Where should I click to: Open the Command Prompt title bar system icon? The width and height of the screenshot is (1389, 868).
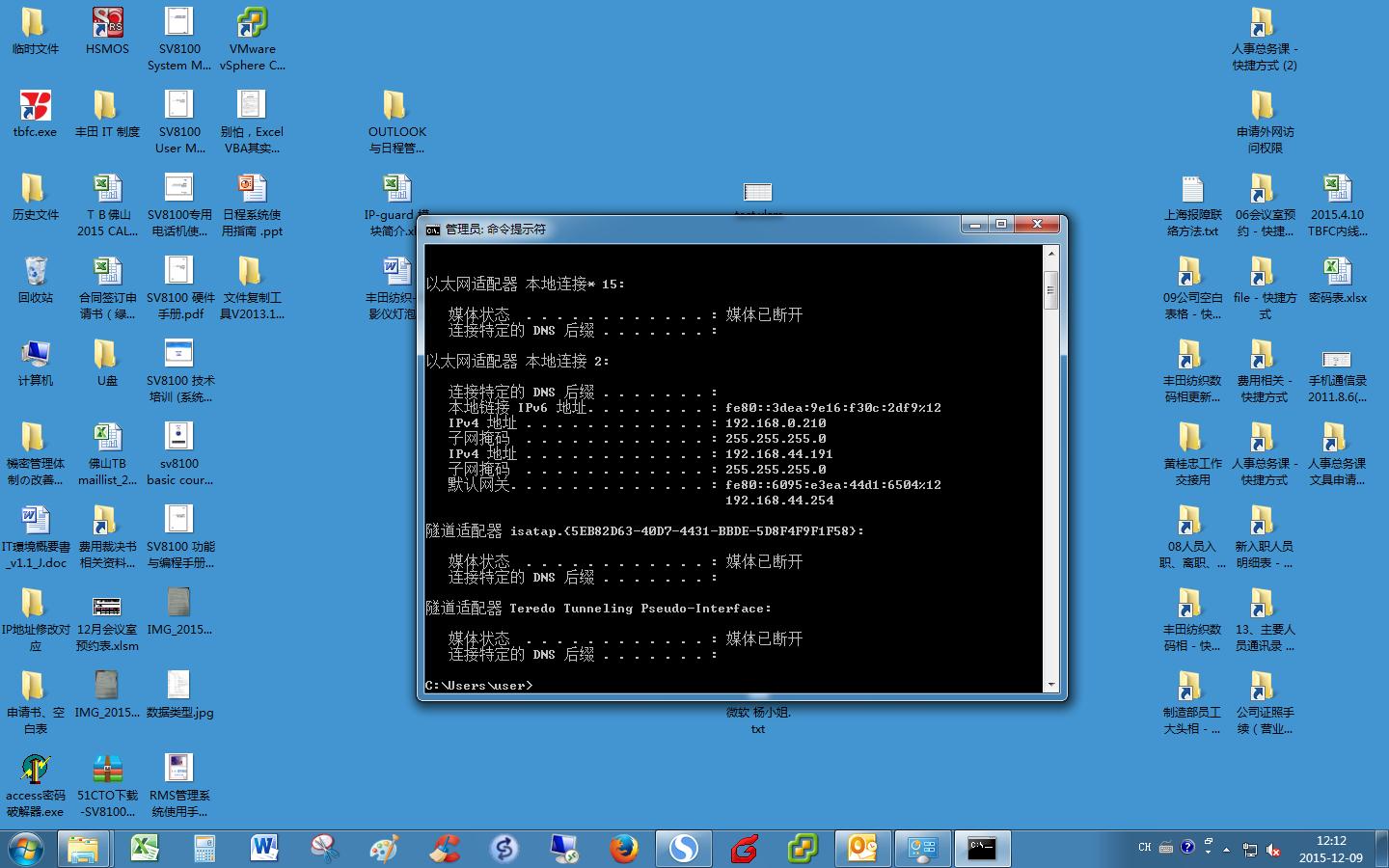coord(433,230)
